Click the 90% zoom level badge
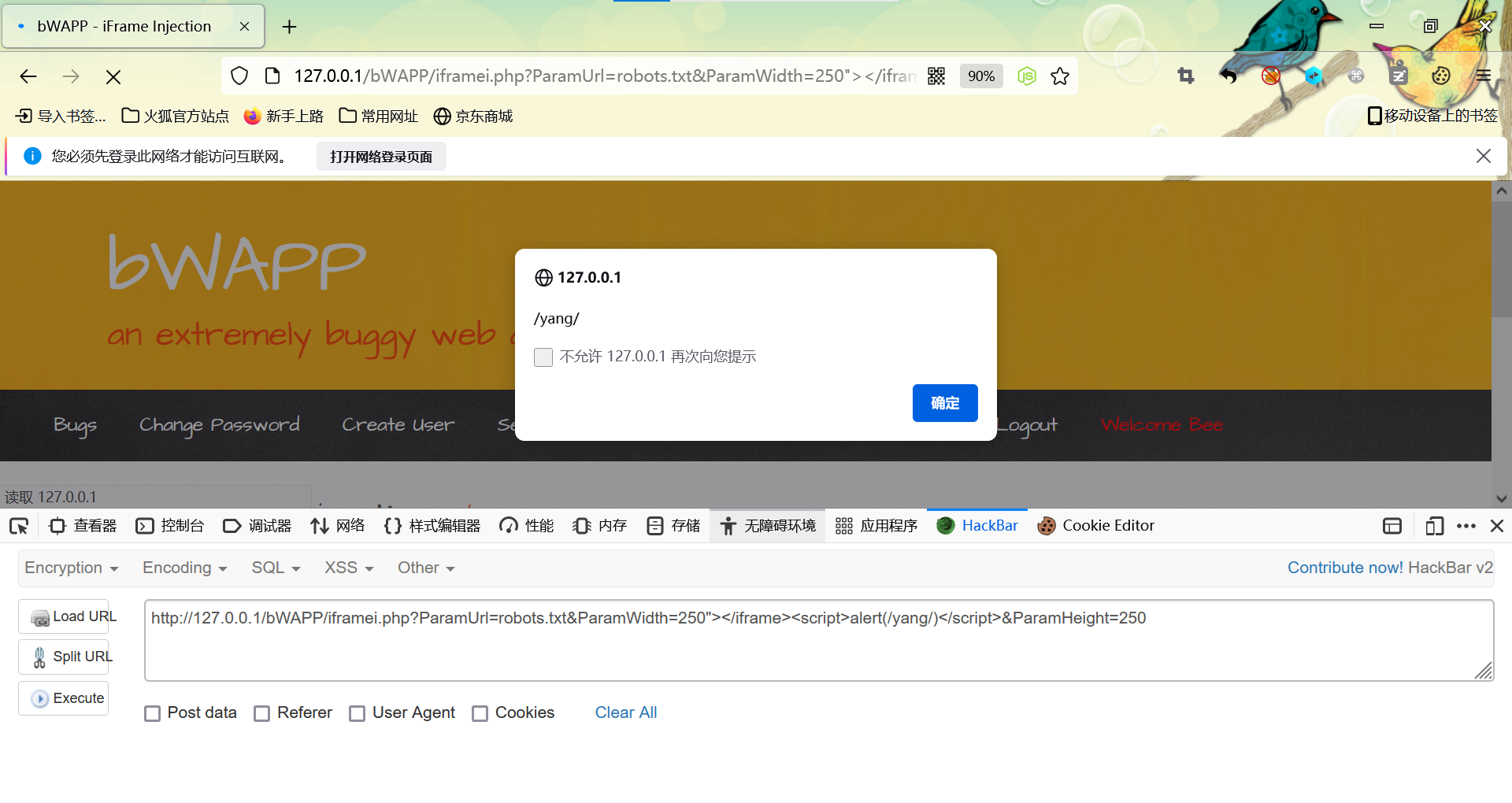Viewport: 1512px width, 803px height. 981,76
